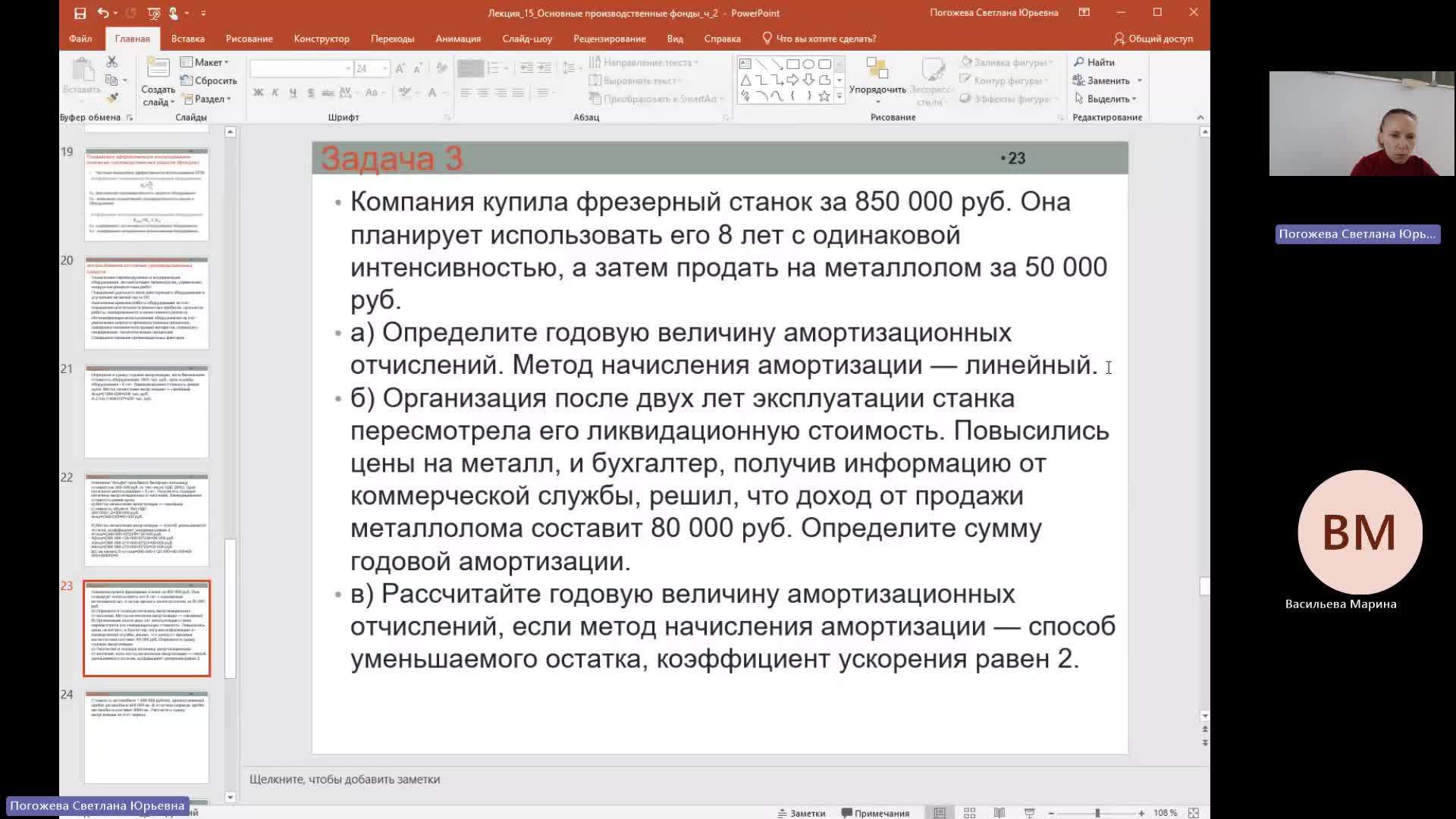Open ribbon display options
The width and height of the screenshot is (1456, 819).
tap(1084, 12)
